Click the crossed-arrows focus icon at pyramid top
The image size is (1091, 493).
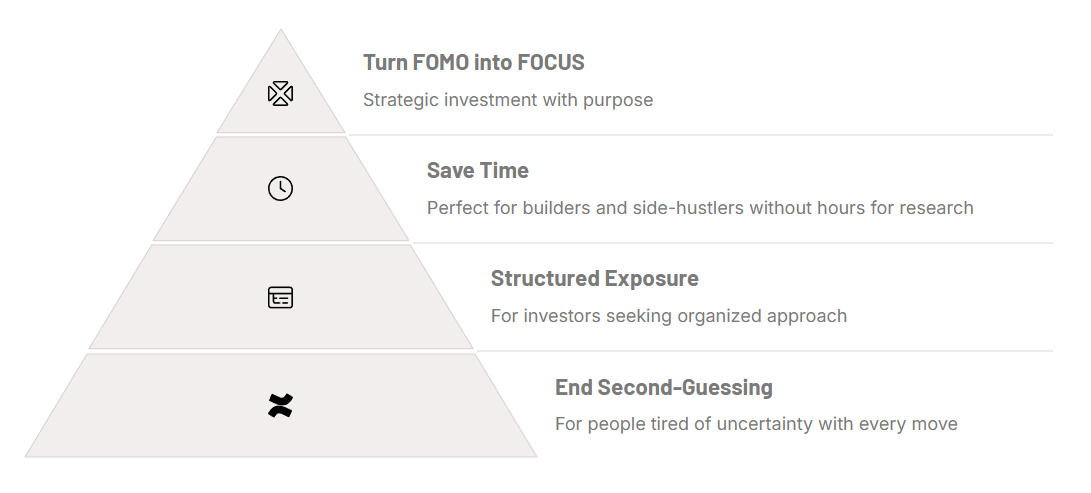click(280, 93)
